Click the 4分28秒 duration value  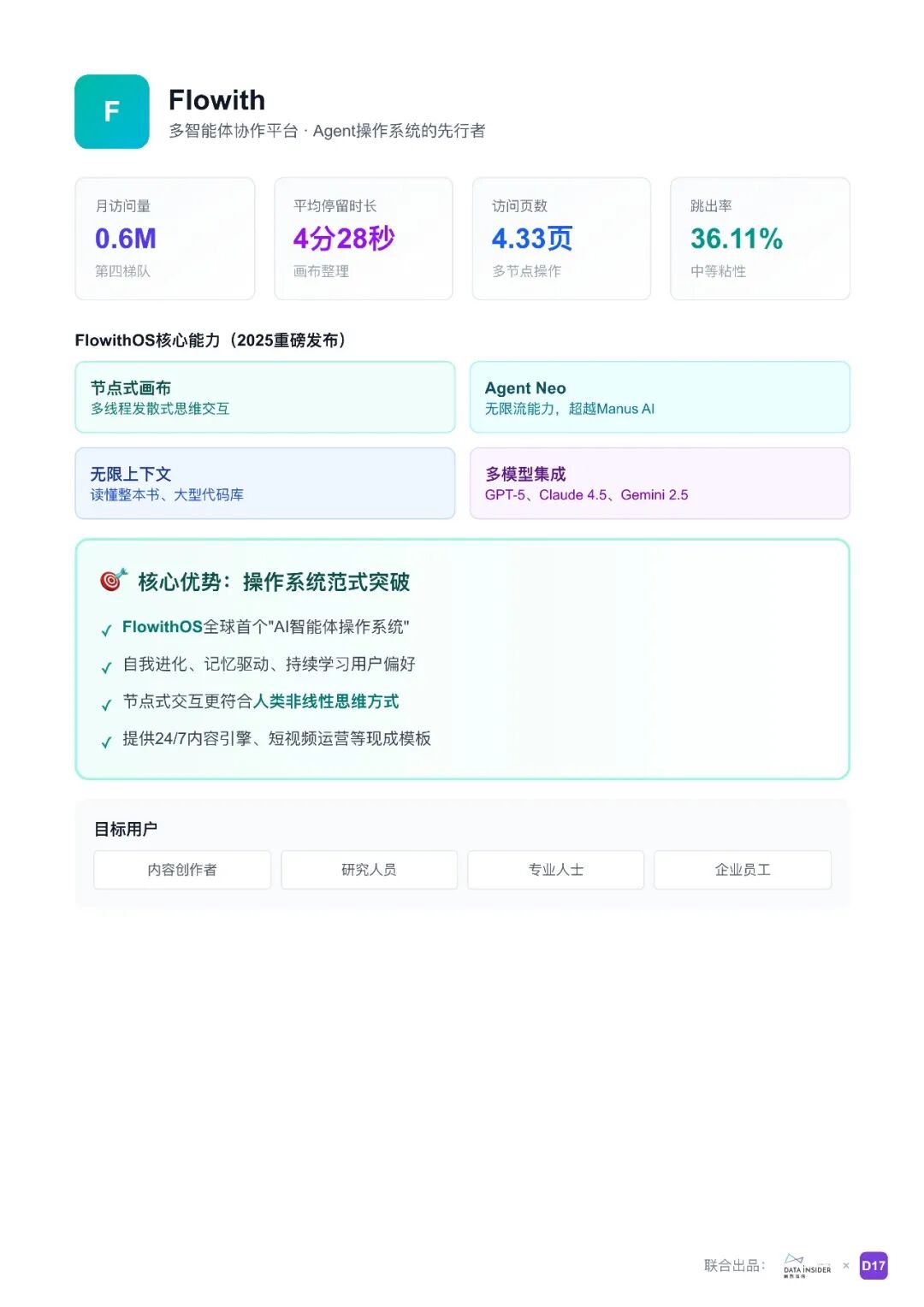point(344,239)
